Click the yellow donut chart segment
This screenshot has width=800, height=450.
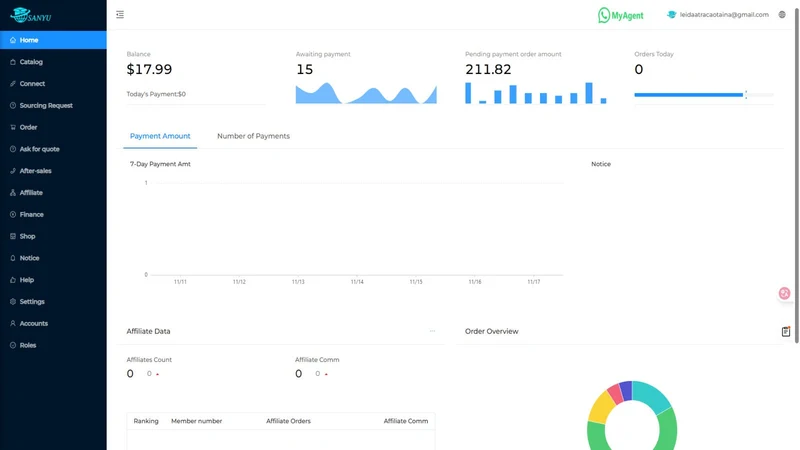600,408
